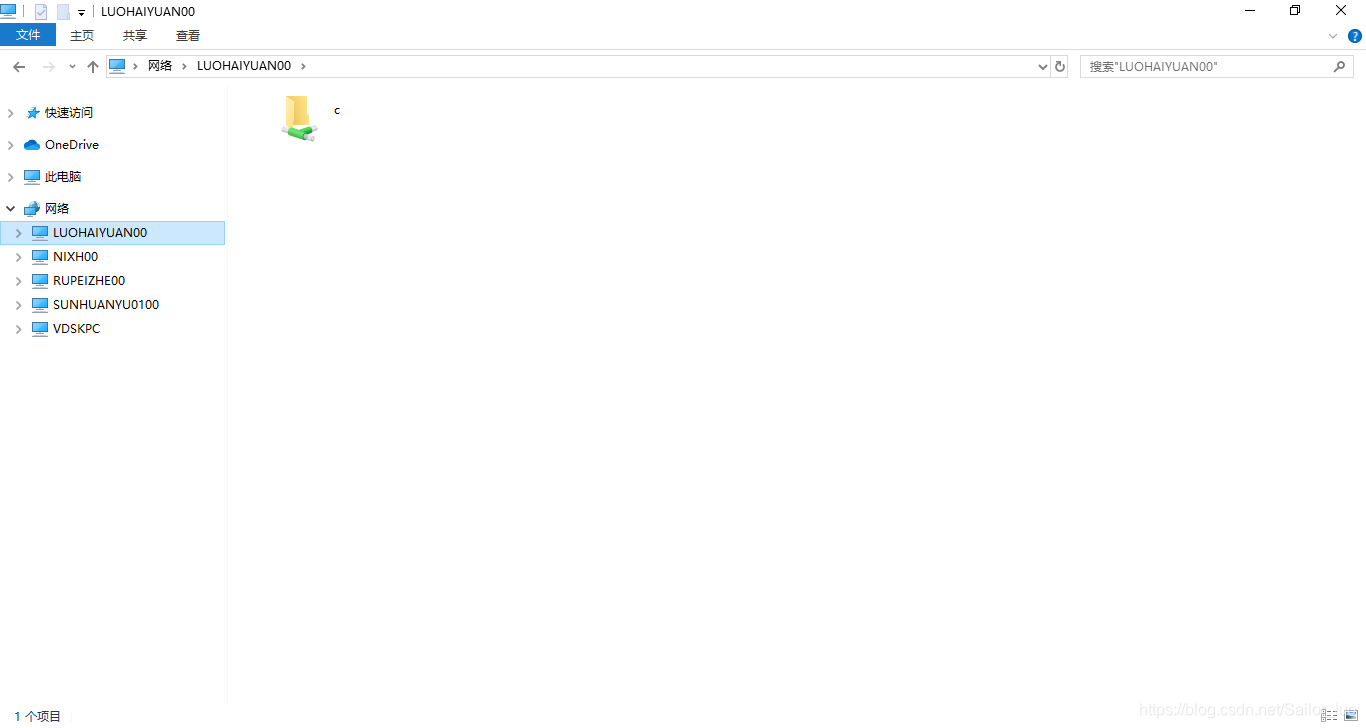Open the shared folder named c
The width and height of the screenshot is (1366, 728).
coord(299,118)
